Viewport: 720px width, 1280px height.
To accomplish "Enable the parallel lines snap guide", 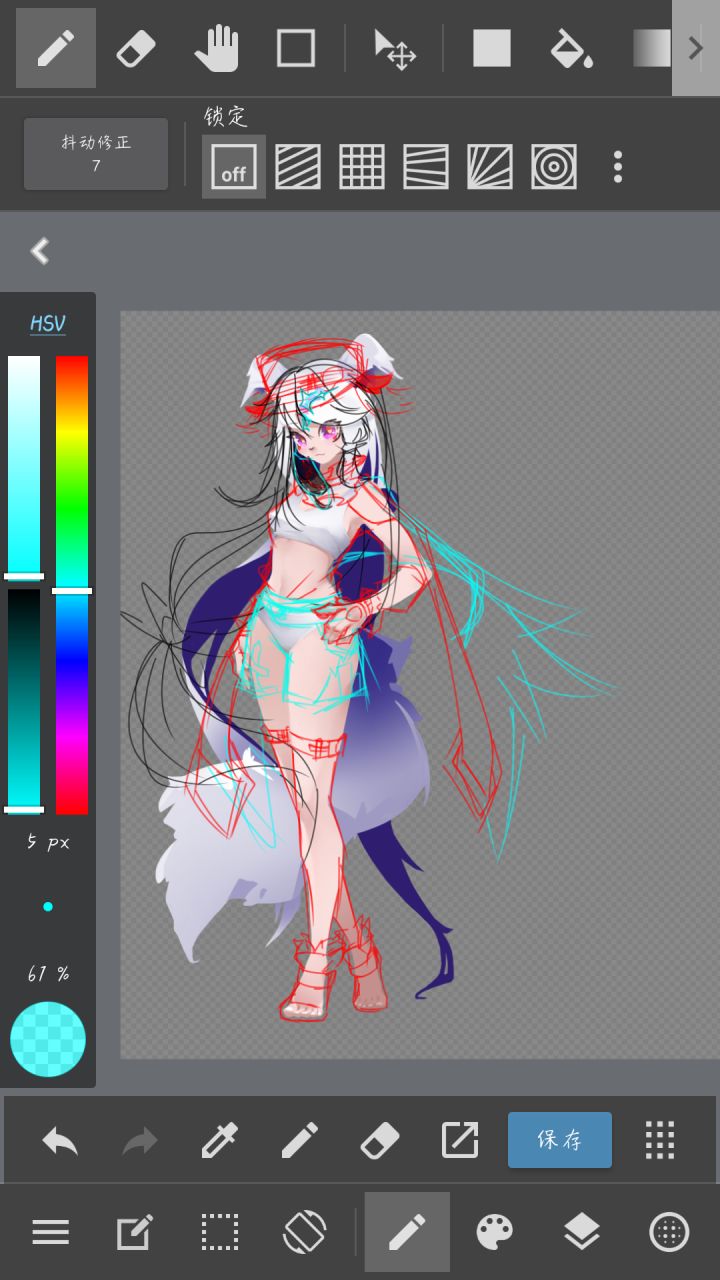I will click(x=298, y=166).
